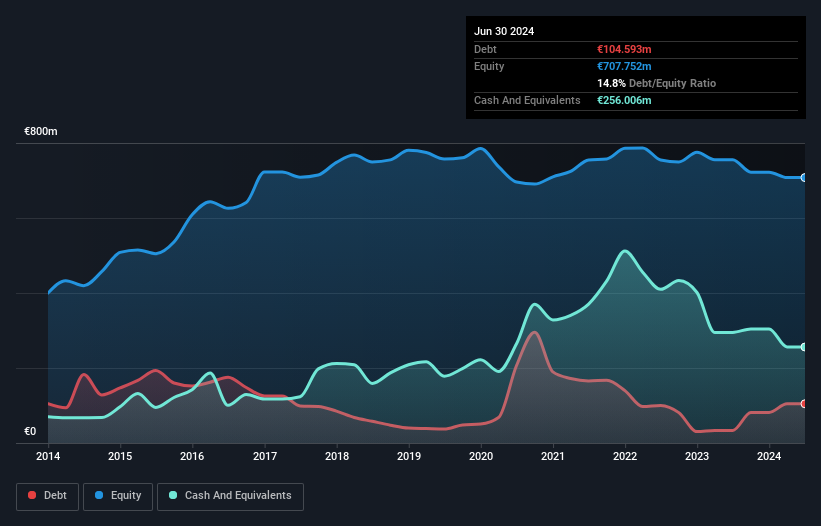Click the blue Equity legend dot

tap(99, 495)
